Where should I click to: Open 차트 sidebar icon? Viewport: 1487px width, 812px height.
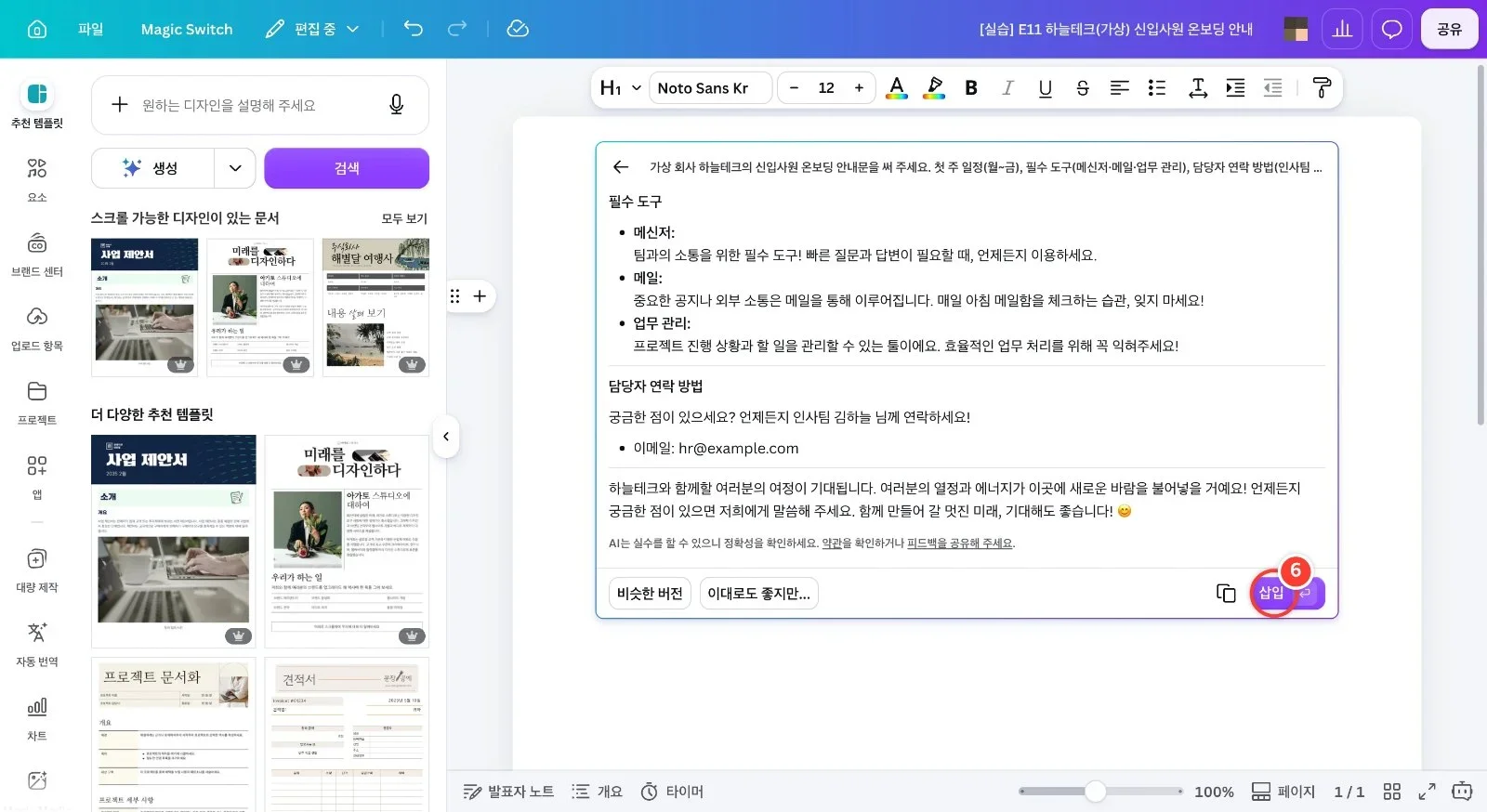(37, 718)
